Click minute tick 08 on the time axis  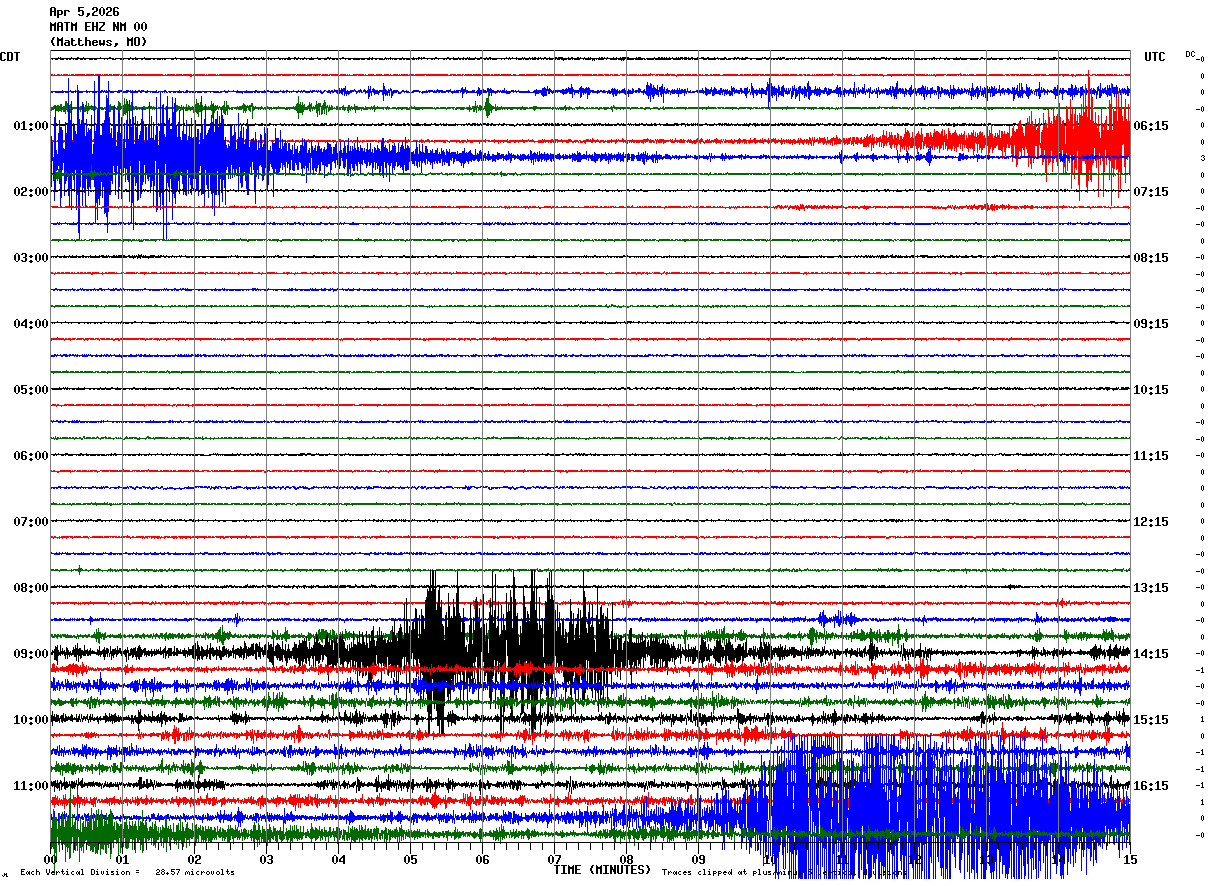tap(626, 860)
